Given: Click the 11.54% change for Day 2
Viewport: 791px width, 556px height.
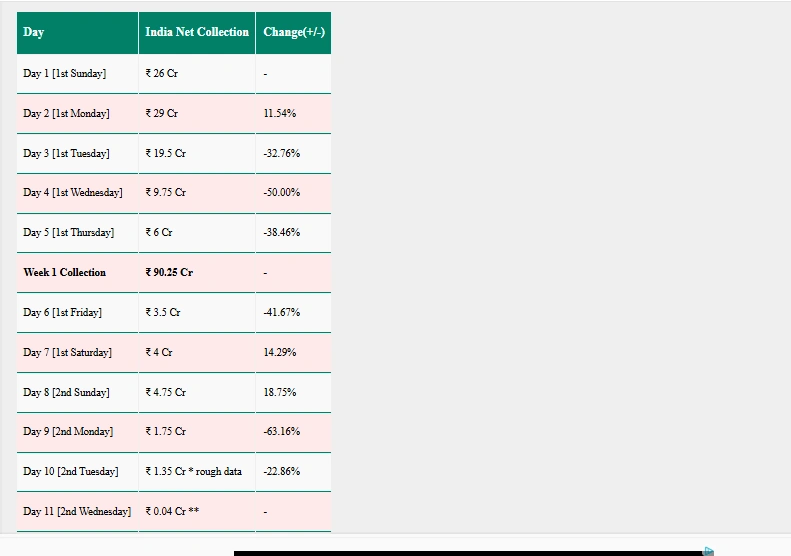Looking at the screenshot, I should [279, 114].
